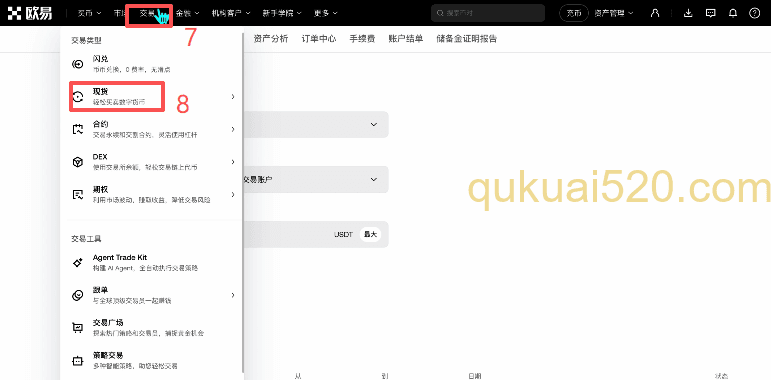Image resolution: width=771 pixels, height=380 pixels.
Task: Click the 市场 item in top navigation
Action: coord(119,13)
